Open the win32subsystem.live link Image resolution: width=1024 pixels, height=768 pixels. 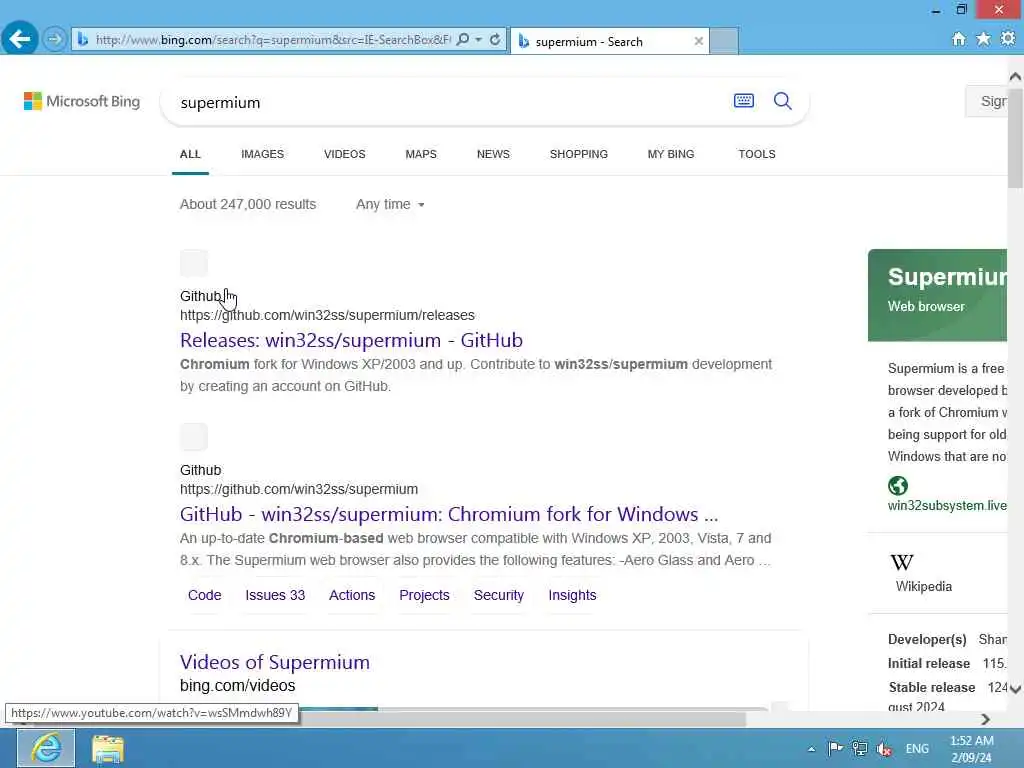[x=947, y=505]
